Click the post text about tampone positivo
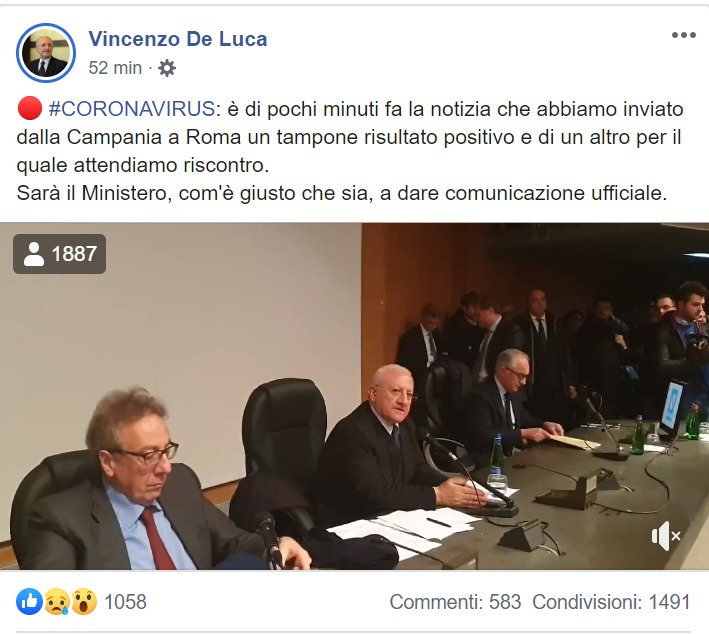 [350, 137]
